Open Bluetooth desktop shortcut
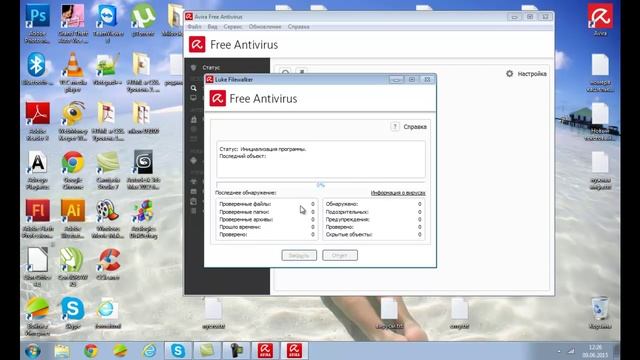 tap(37, 69)
